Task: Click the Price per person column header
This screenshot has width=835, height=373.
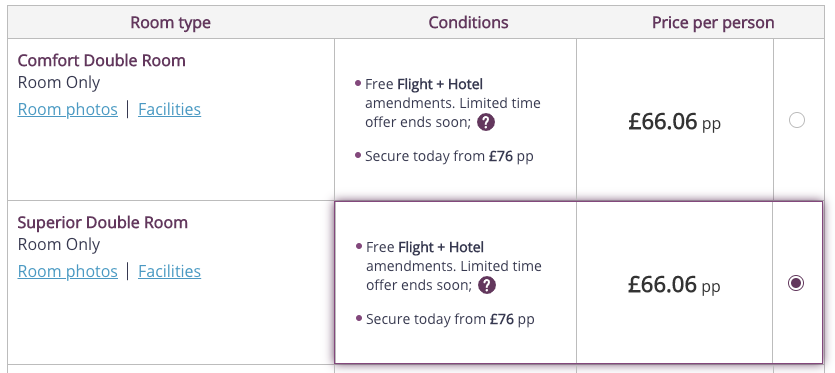Action: (x=713, y=23)
